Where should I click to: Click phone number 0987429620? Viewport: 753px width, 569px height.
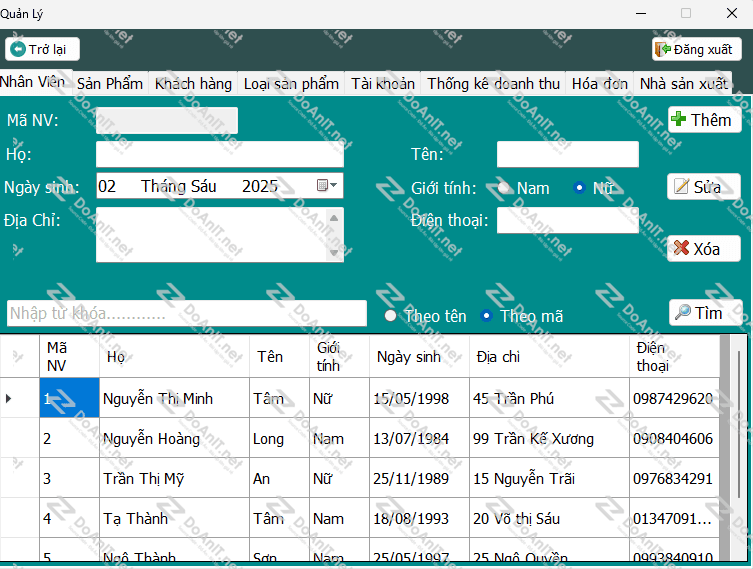tap(675, 398)
